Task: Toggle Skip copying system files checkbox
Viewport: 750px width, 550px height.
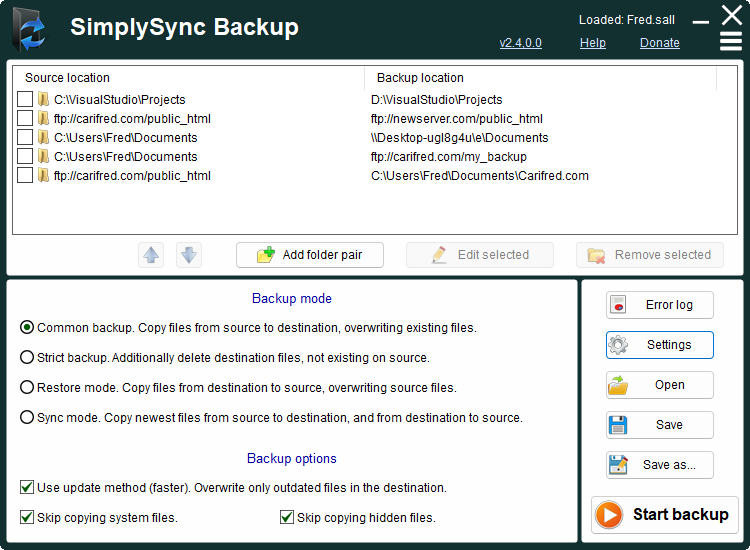Action: click(27, 518)
